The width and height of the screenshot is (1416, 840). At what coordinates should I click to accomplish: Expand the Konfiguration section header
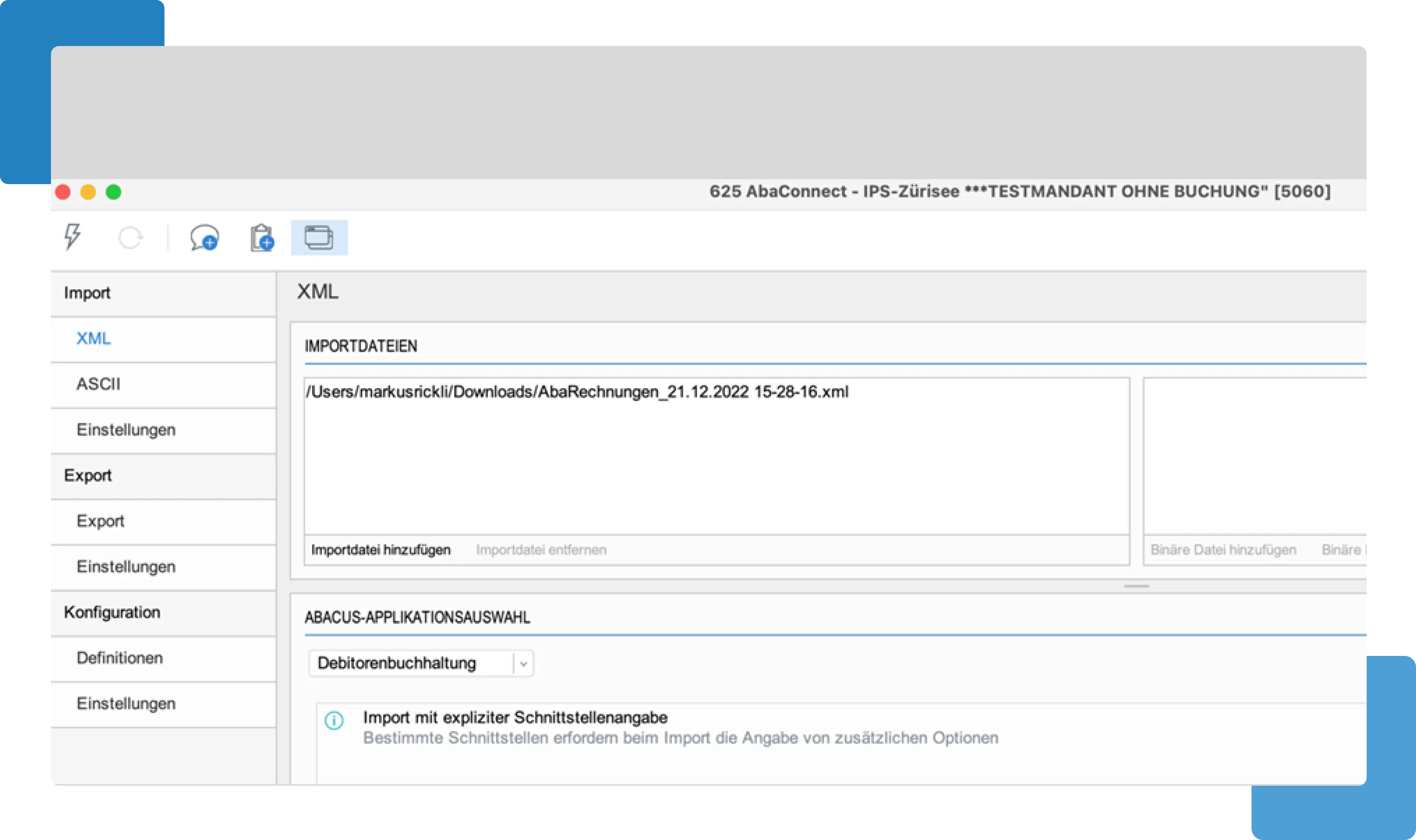tap(113, 612)
